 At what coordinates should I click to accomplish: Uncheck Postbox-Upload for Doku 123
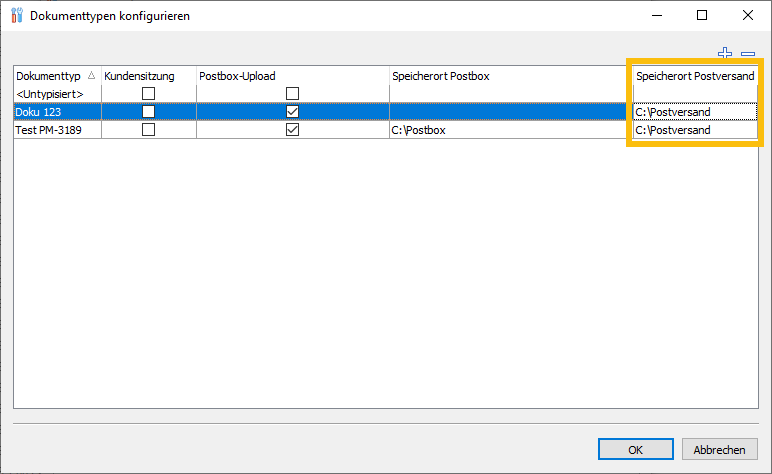pos(292,112)
